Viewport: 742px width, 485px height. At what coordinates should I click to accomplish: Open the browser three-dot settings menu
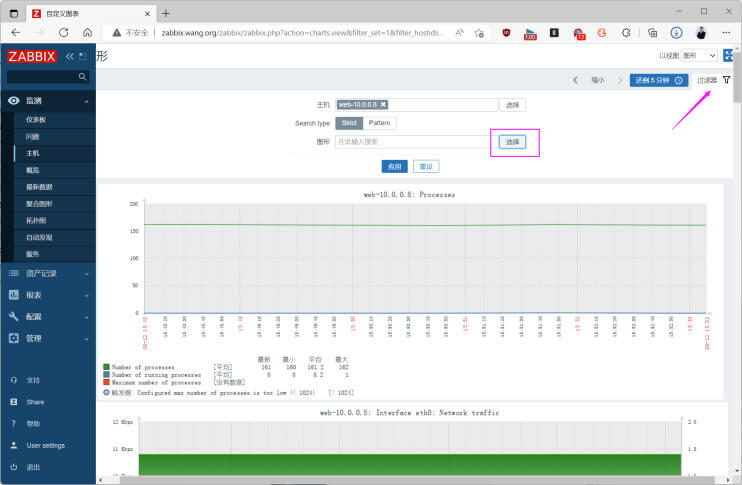(726, 33)
